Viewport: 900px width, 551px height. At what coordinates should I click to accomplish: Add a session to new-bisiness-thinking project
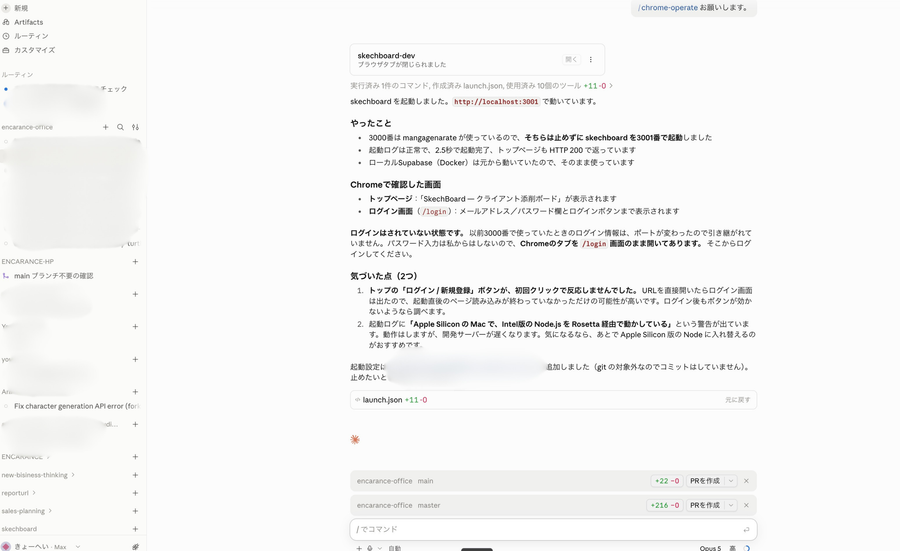[135, 475]
